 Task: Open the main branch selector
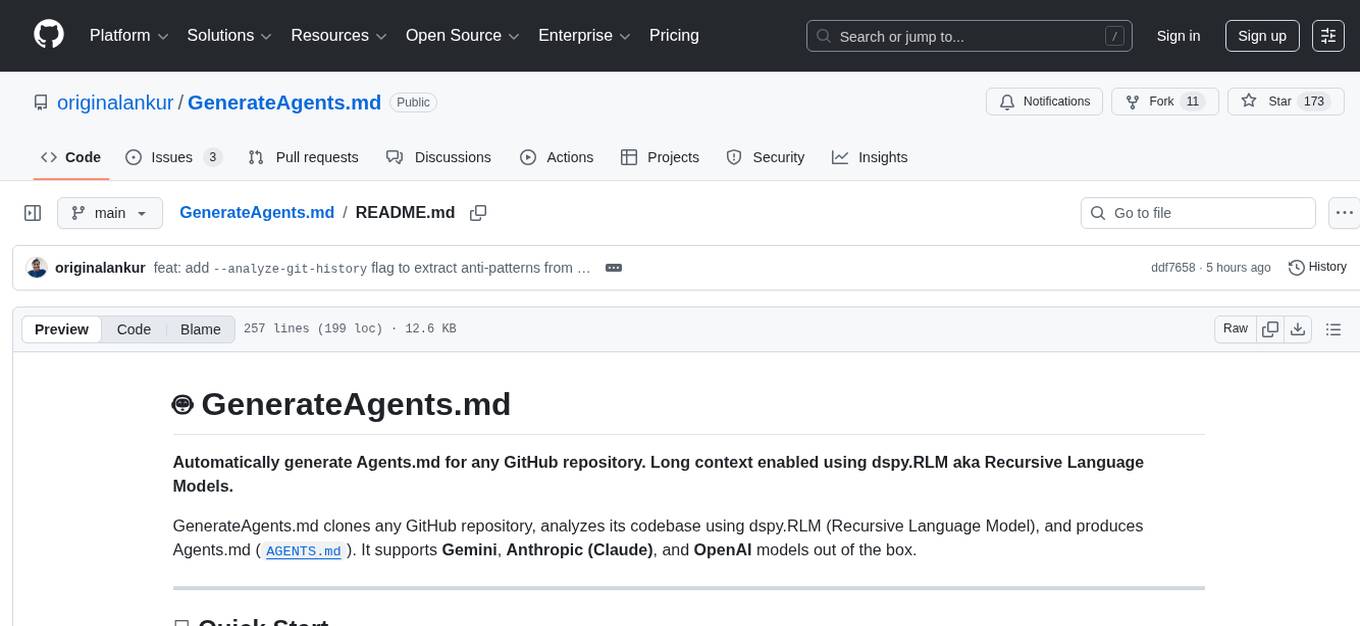(x=109, y=212)
